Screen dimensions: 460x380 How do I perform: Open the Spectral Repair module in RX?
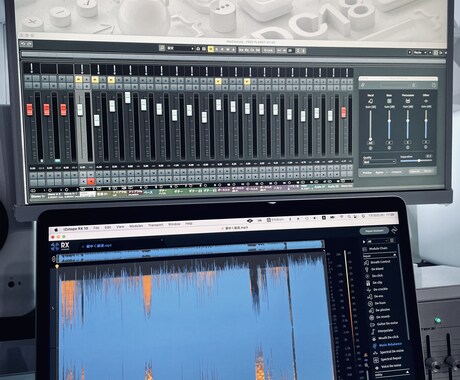[388, 359]
